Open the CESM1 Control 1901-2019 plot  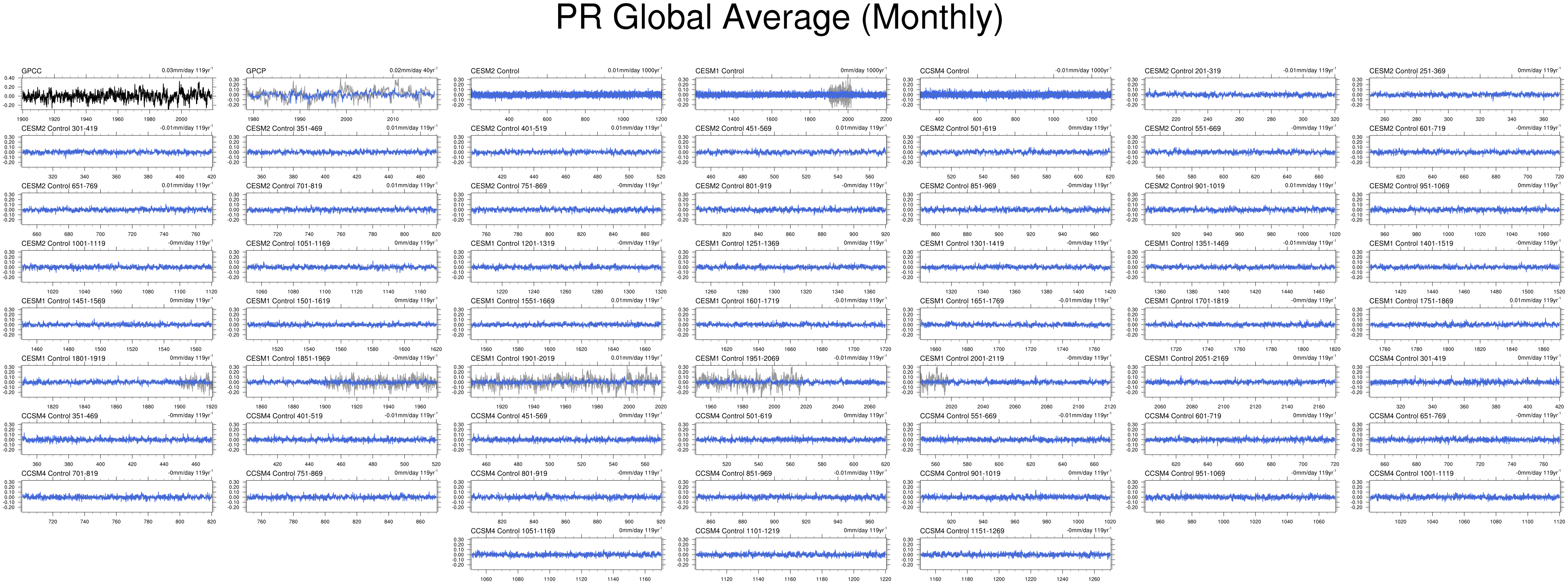click(566, 380)
